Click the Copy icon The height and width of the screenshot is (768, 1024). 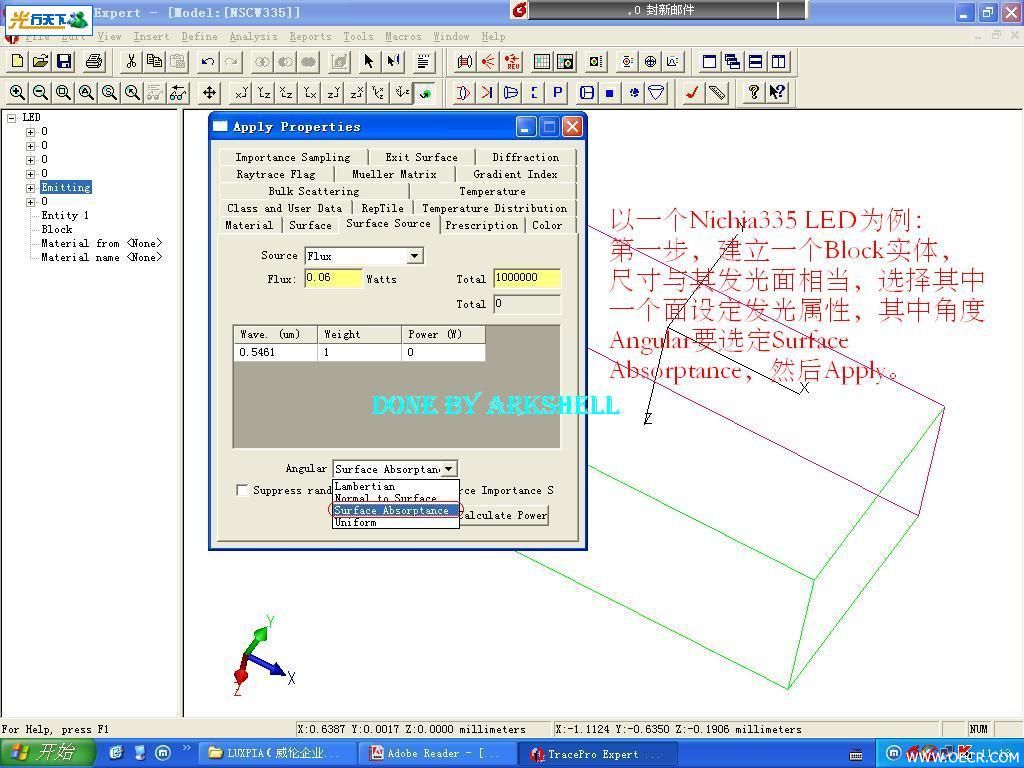[x=154, y=61]
